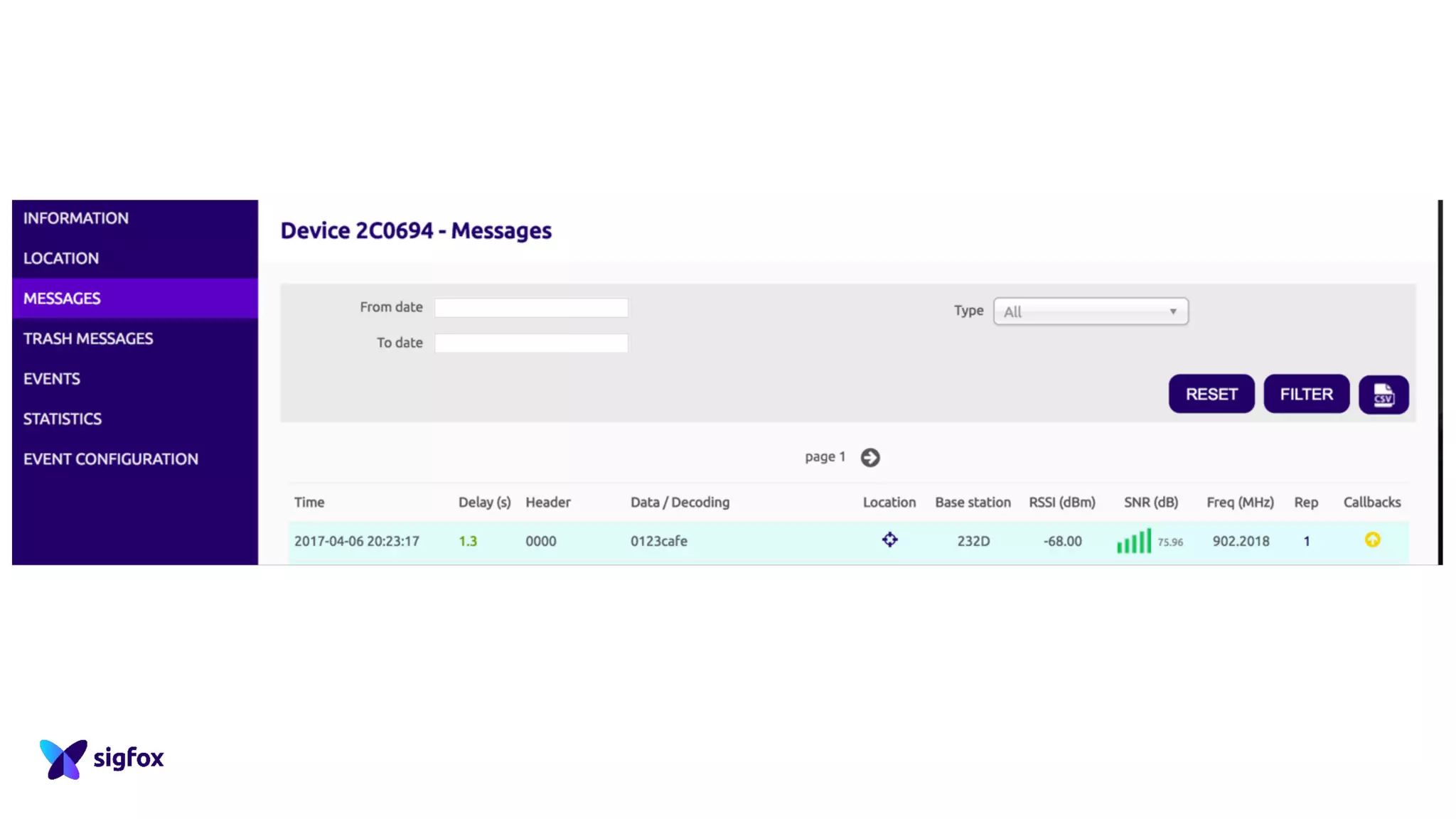
Task: Click the From date input field
Action: tap(530, 308)
